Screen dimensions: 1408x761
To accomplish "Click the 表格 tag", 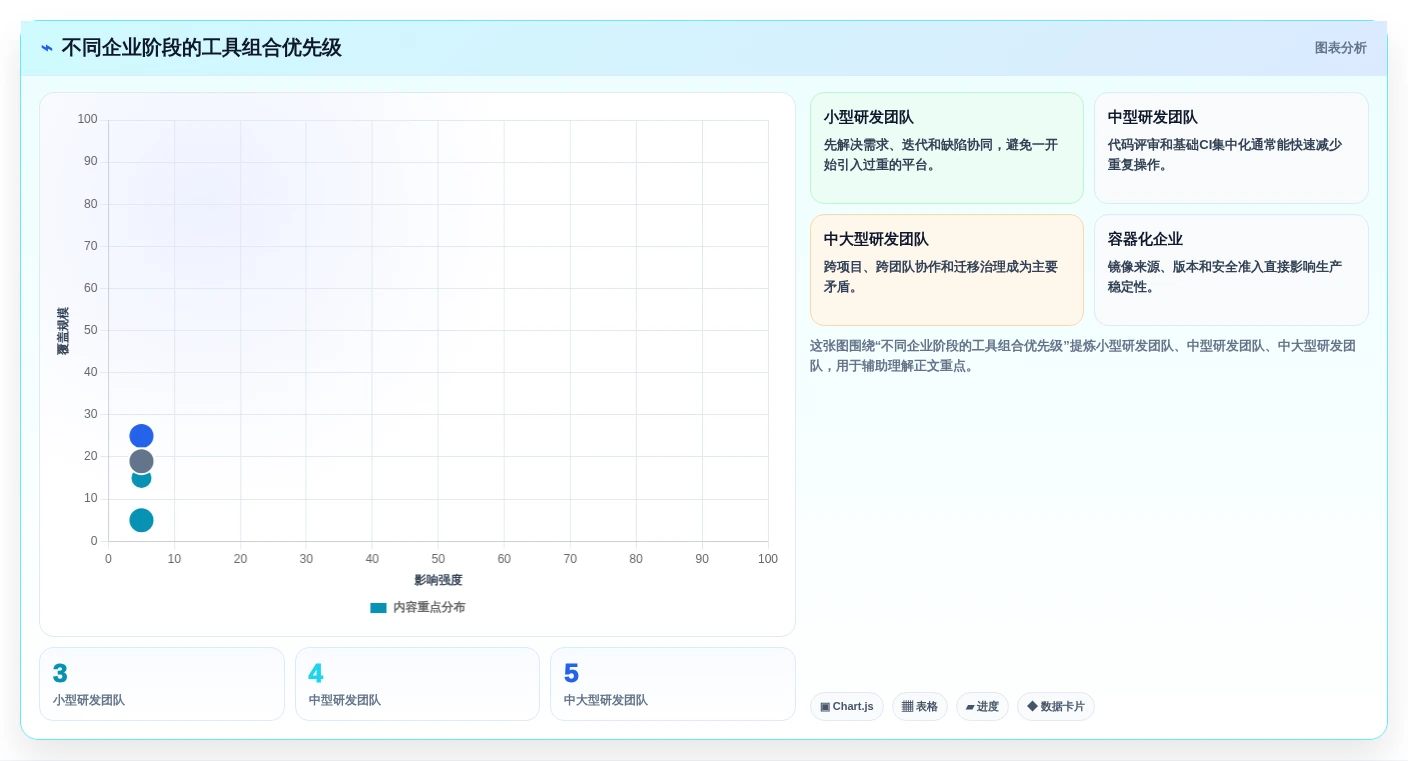I will pyautogui.click(x=920, y=707).
